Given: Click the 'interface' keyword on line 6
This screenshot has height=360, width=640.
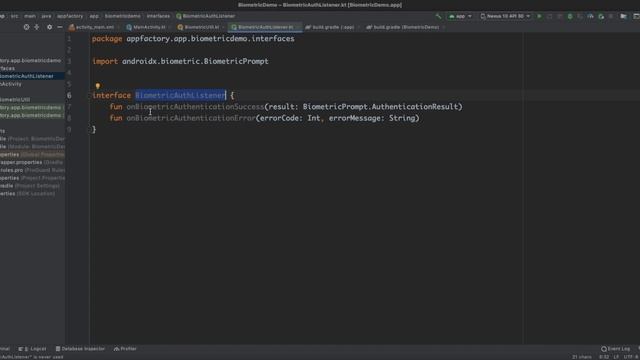Looking at the screenshot, I should point(111,96).
